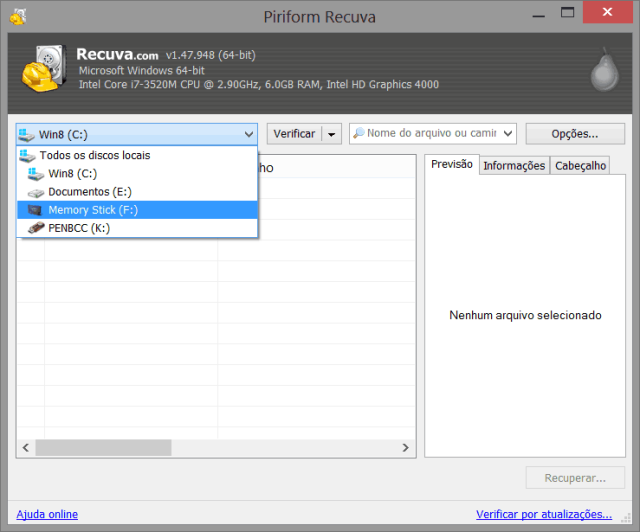The height and width of the screenshot is (532, 640).
Task: Click the horizontal scrollbar right arrow
Action: point(406,449)
